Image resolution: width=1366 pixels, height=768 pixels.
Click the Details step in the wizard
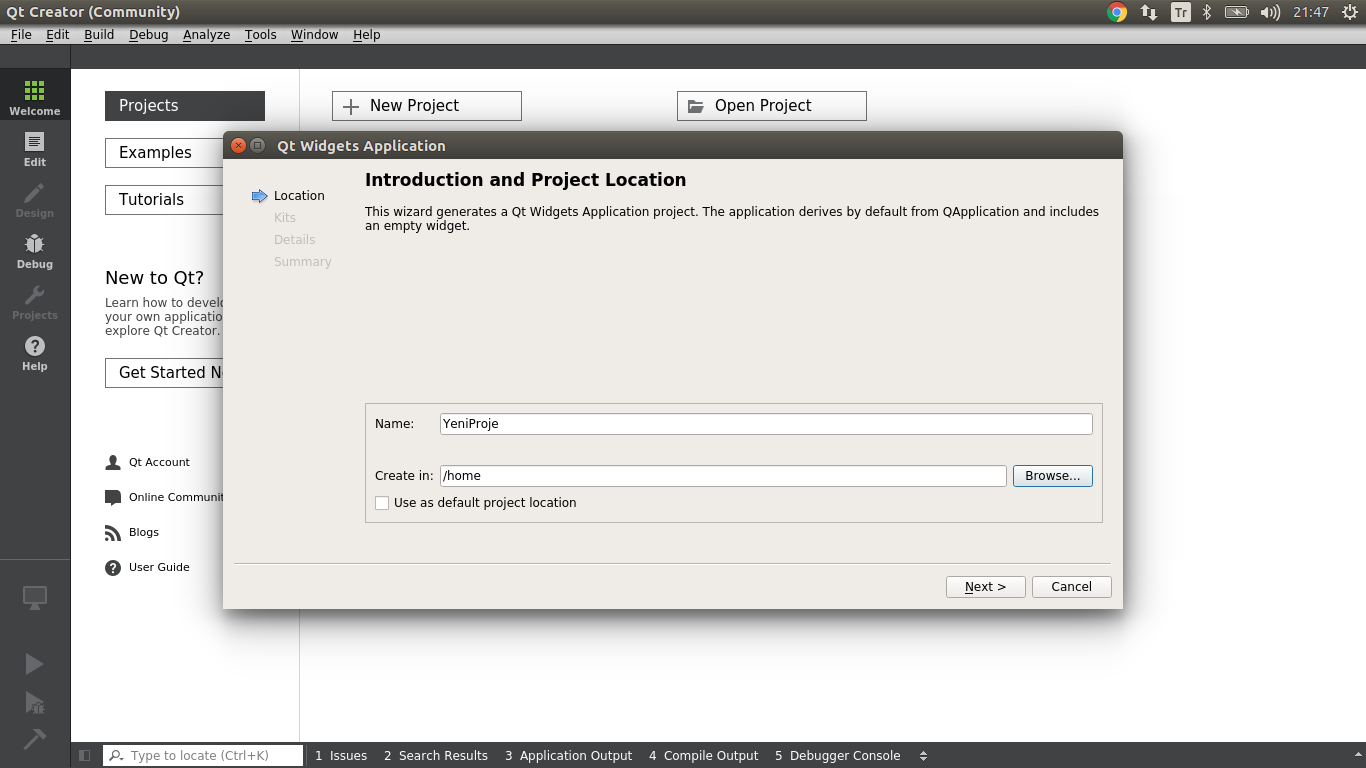(x=295, y=240)
